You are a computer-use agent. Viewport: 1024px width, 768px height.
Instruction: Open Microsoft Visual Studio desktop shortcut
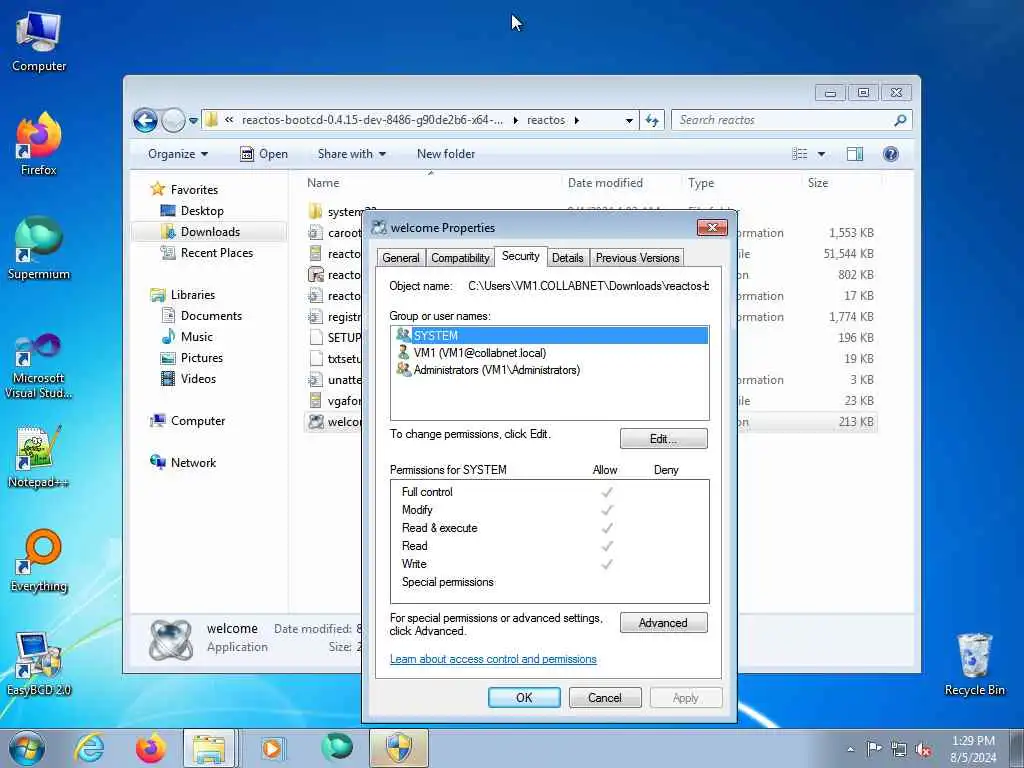point(39,366)
